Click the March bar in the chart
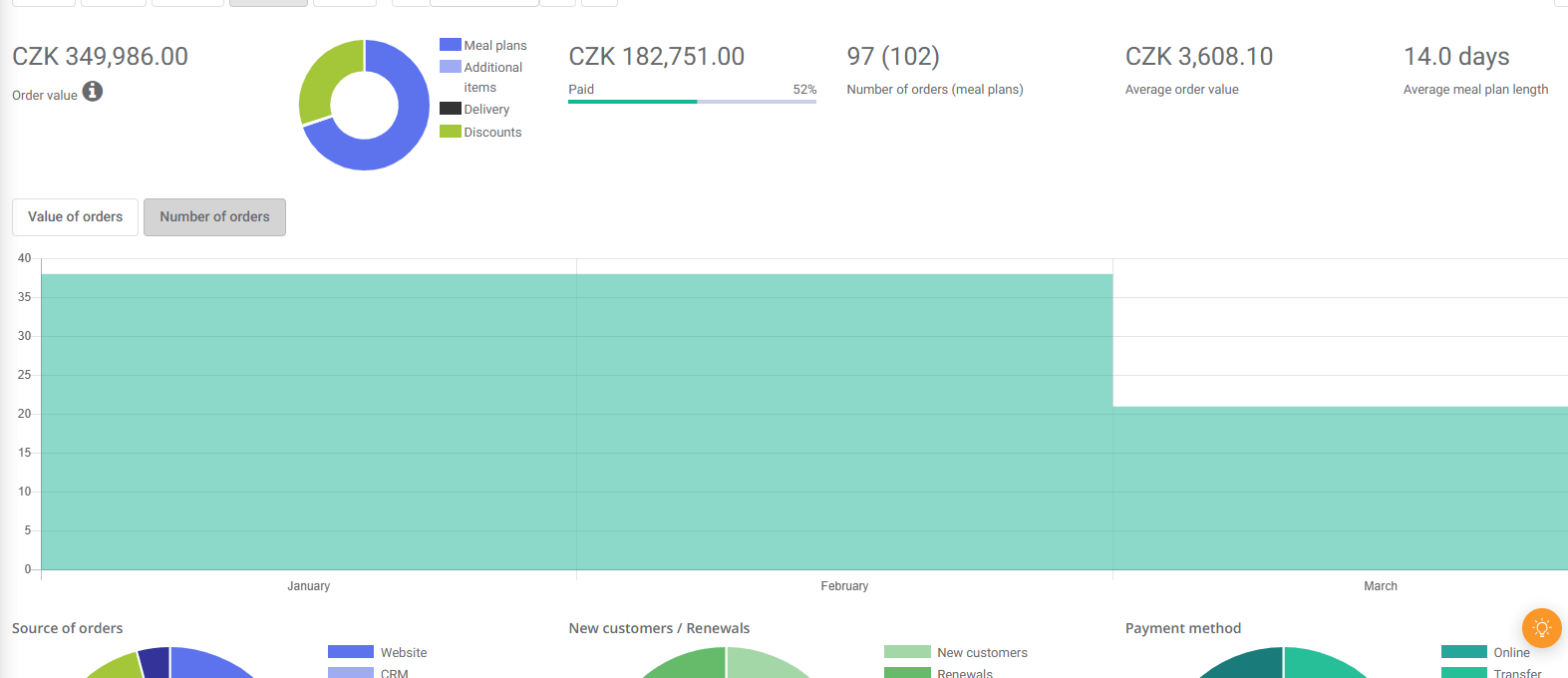The width and height of the screenshot is (1568, 678). (x=1340, y=488)
